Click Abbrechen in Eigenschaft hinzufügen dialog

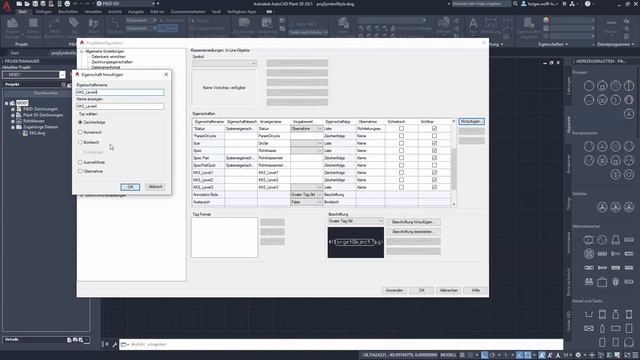[x=155, y=187]
